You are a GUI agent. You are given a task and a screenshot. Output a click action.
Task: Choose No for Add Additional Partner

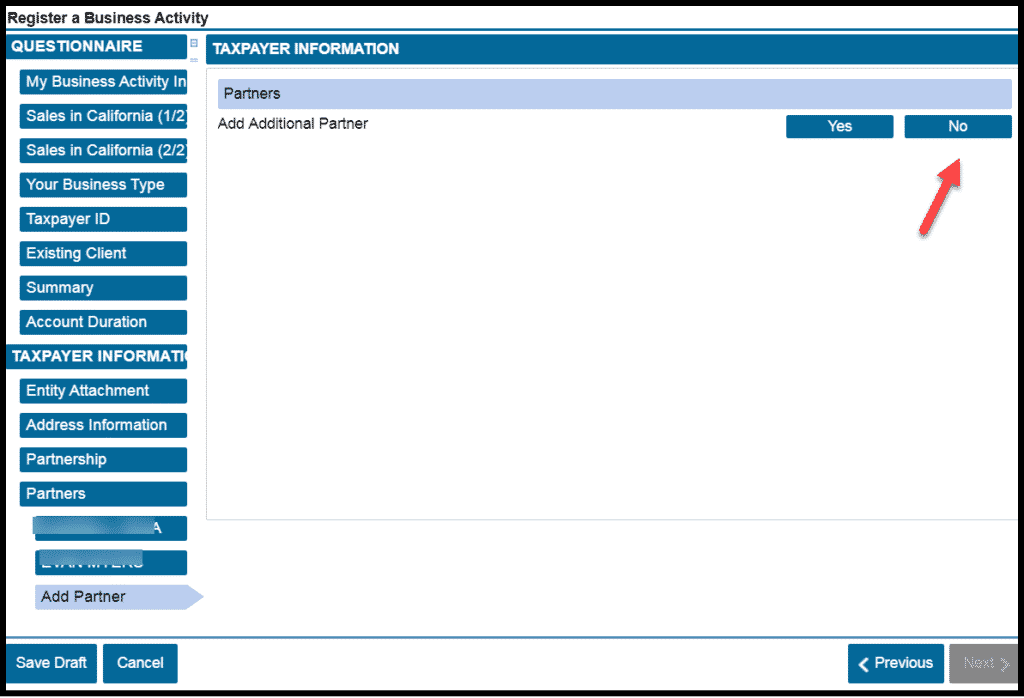(x=957, y=126)
